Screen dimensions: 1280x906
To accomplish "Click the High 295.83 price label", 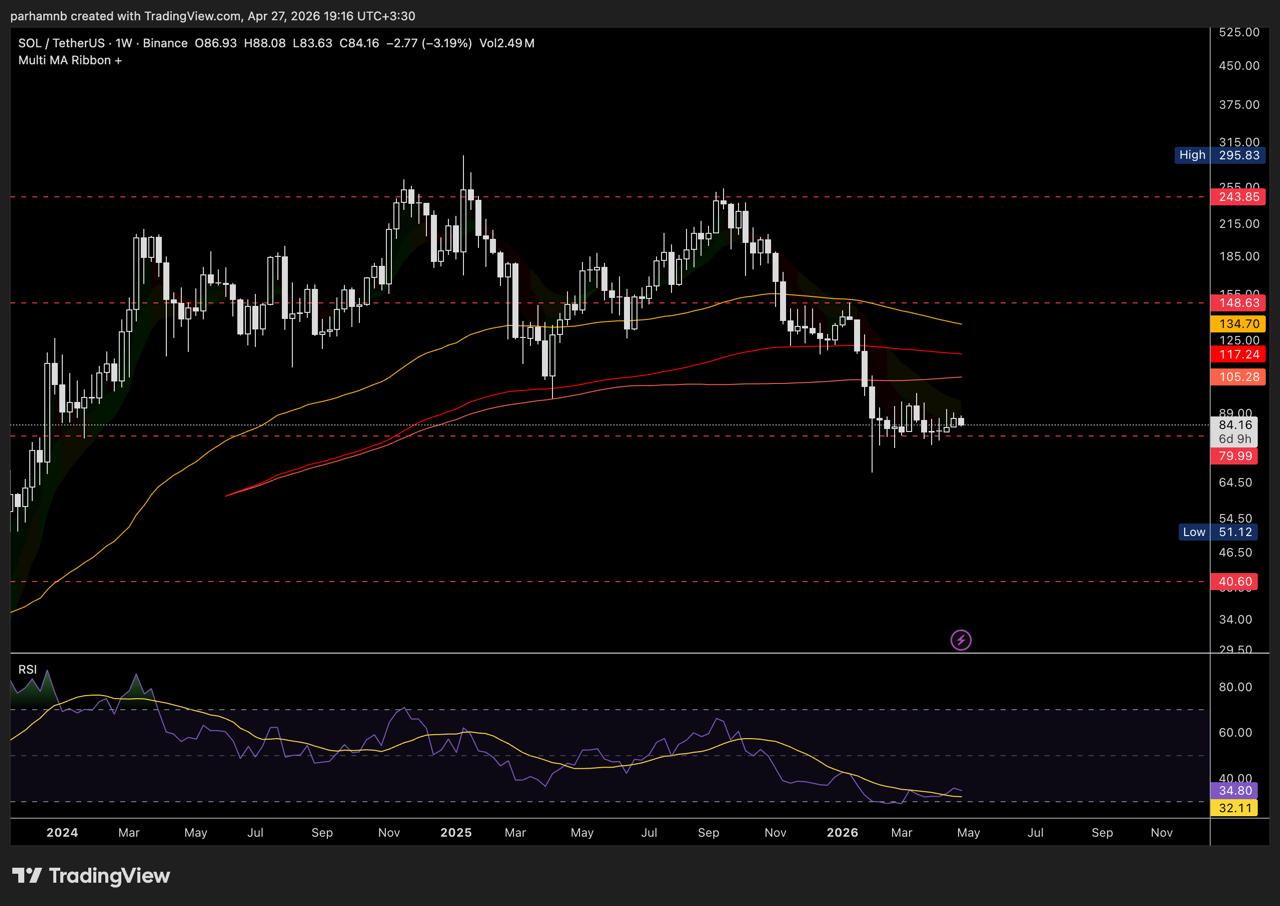I will click(x=1220, y=155).
